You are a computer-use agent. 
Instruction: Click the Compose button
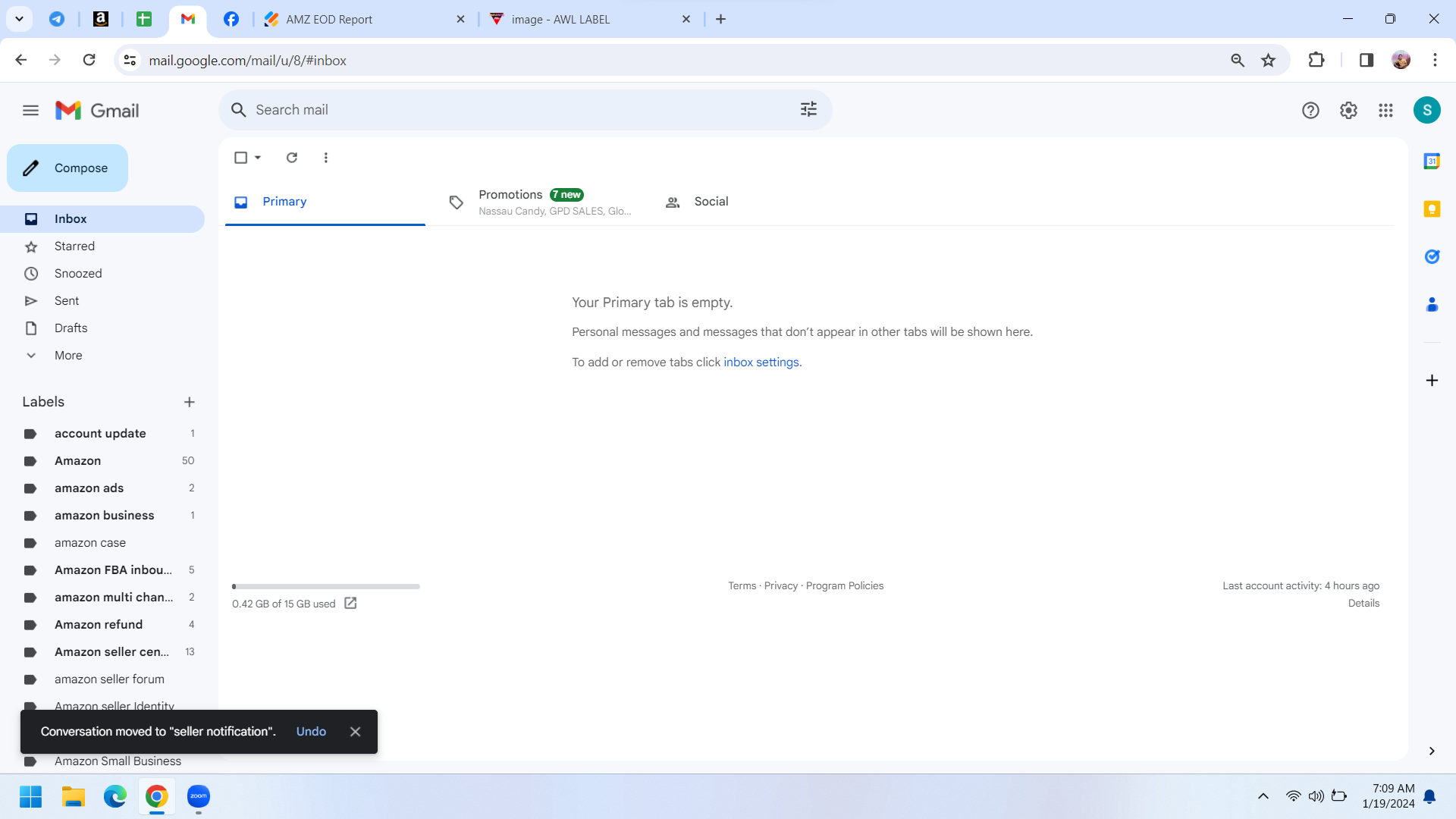click(x=67, y=168)
